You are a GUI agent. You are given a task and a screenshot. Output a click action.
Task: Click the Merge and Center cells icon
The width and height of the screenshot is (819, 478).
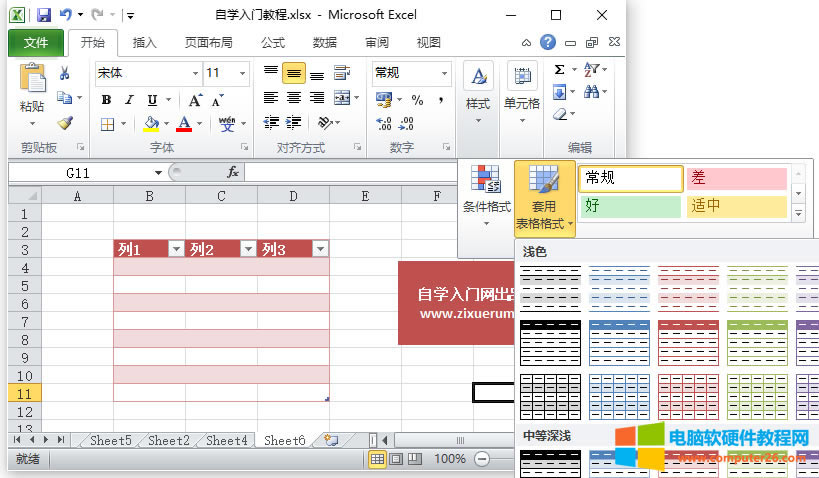342,98
